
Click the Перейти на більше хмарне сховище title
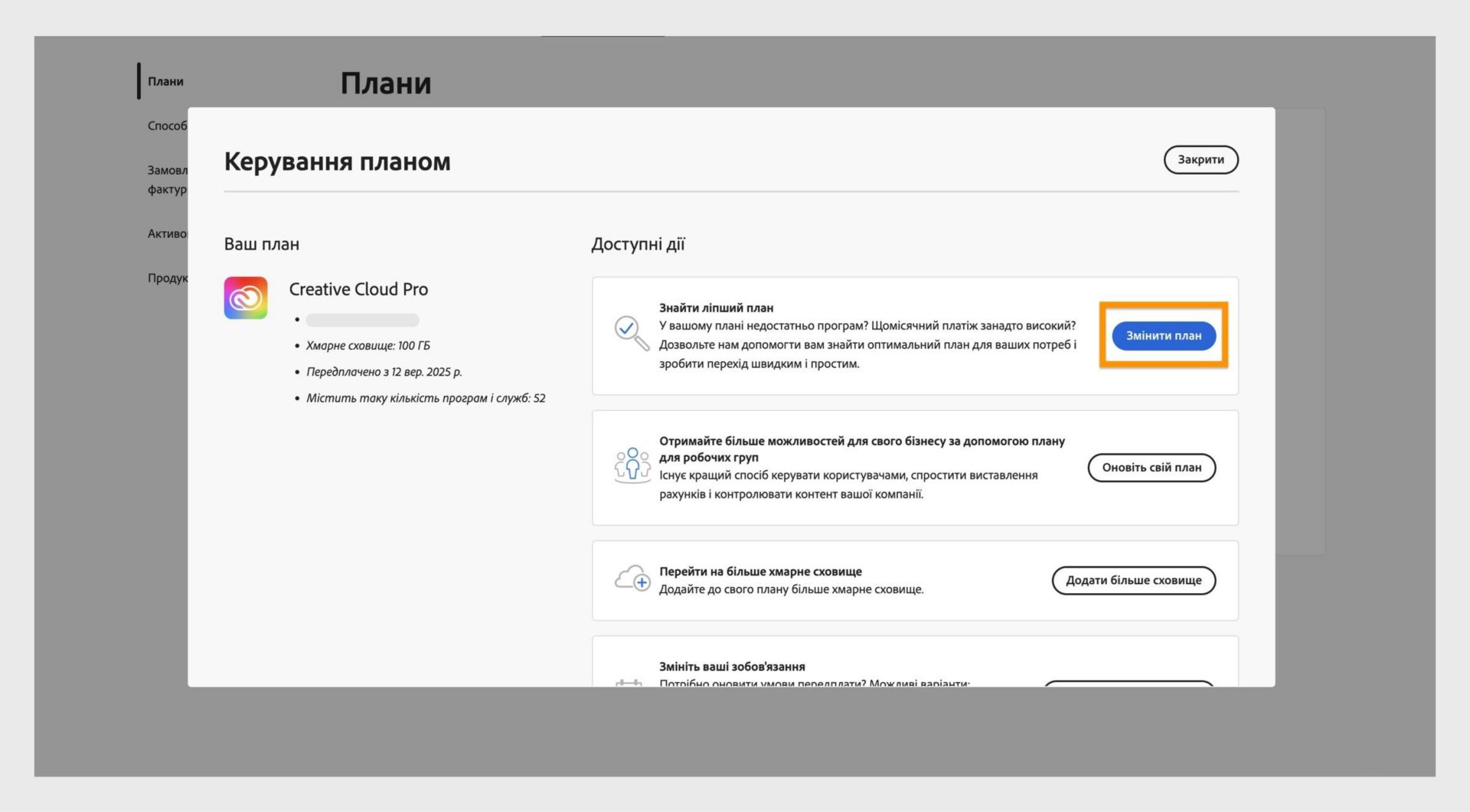click(x=760, y=572)
